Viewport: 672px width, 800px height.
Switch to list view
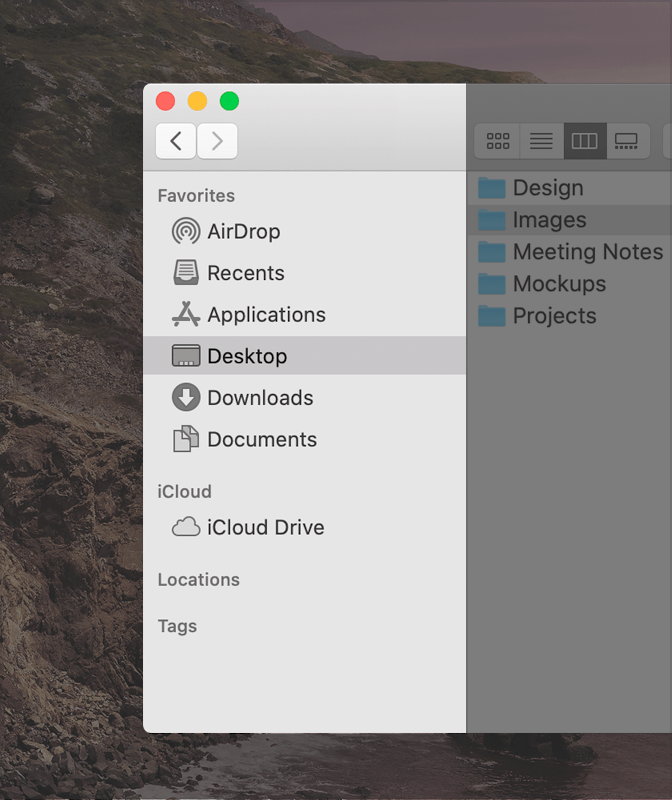pos(541,141)
